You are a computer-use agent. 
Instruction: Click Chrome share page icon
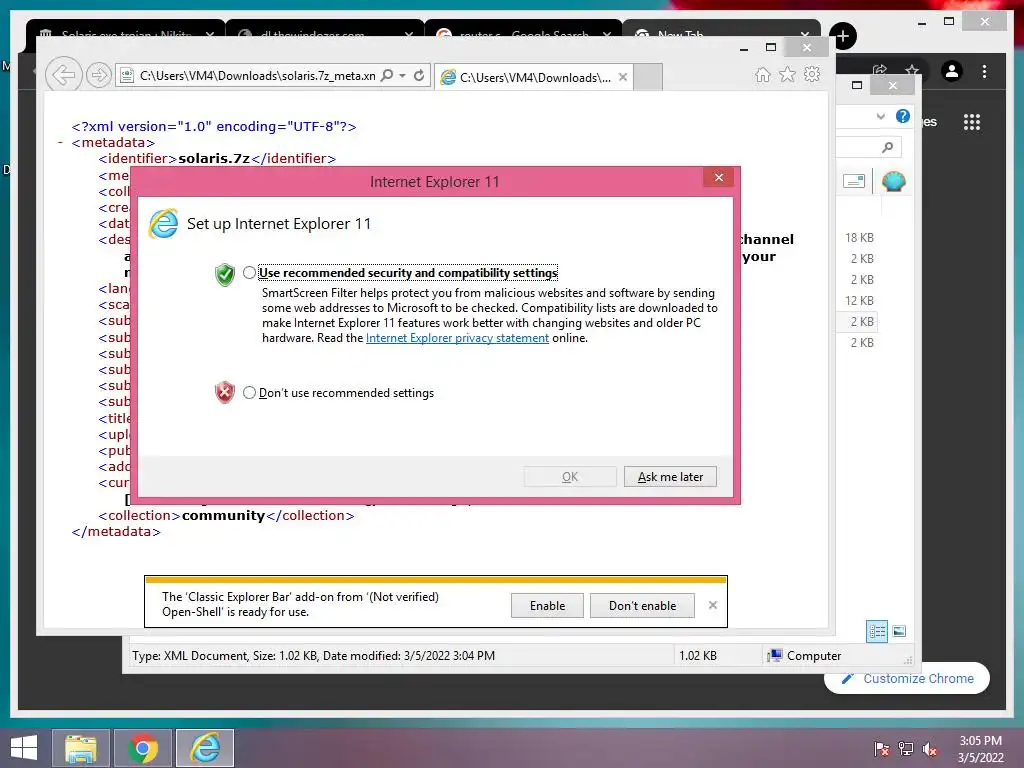[880, 69]
